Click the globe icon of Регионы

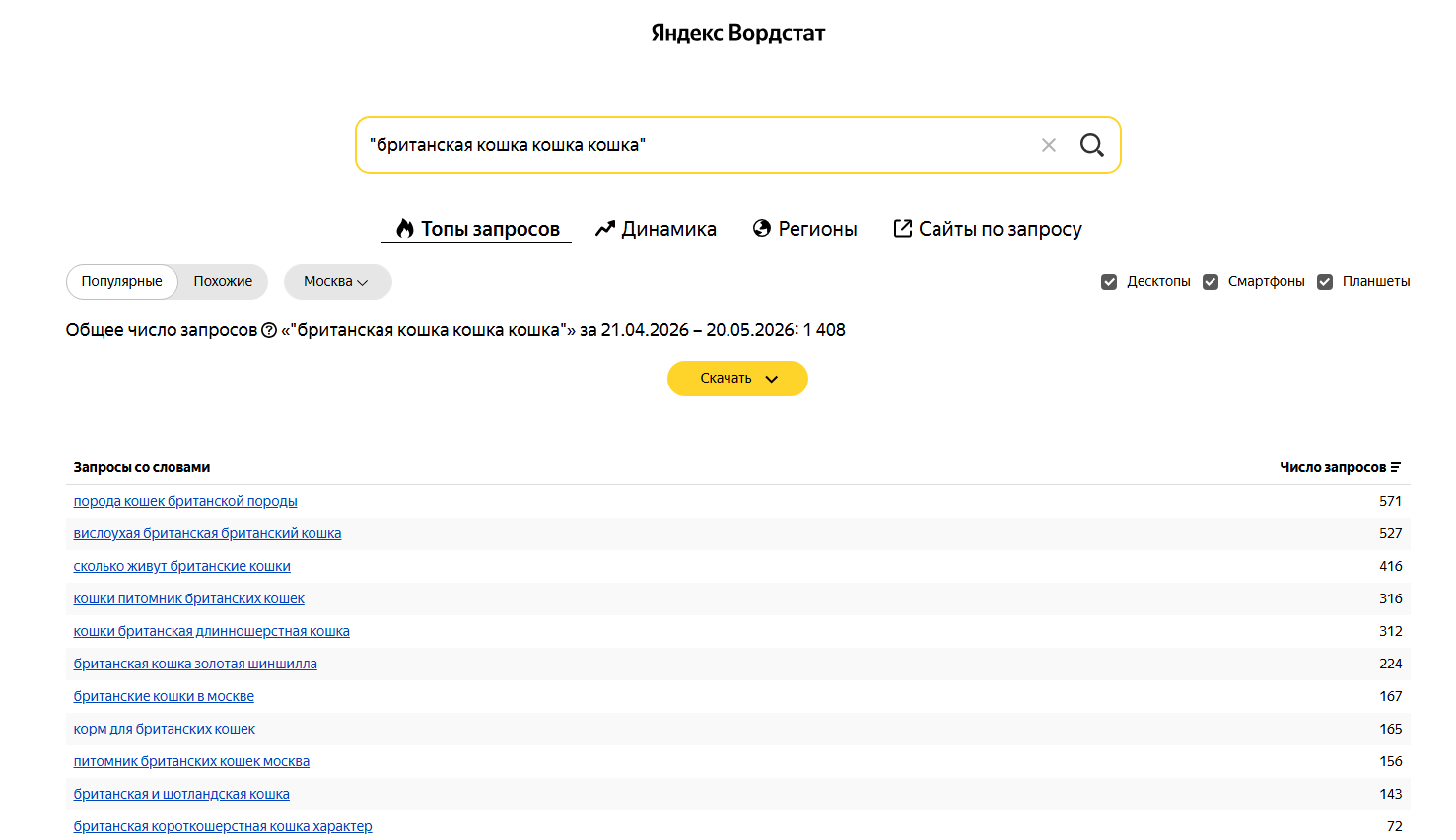pyautogui.click(x=762, y=229)
